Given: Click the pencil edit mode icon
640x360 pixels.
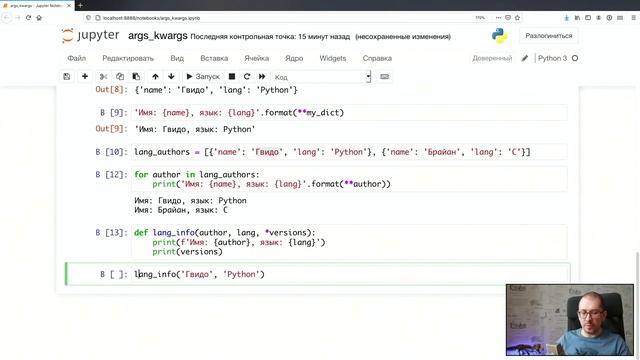Looking at the screenshot, I should [x=525, y=58].
